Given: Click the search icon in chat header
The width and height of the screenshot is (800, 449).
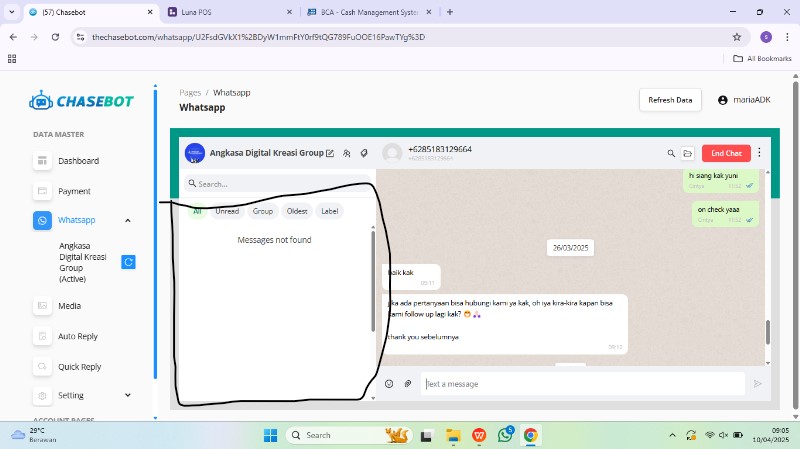Looking at the screenshot, I should [x=671, y=153].
